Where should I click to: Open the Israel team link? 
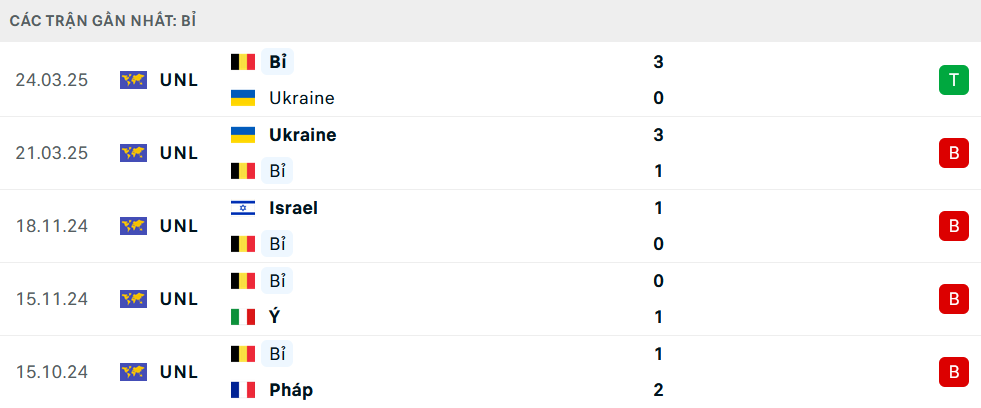tap(293, 208)
